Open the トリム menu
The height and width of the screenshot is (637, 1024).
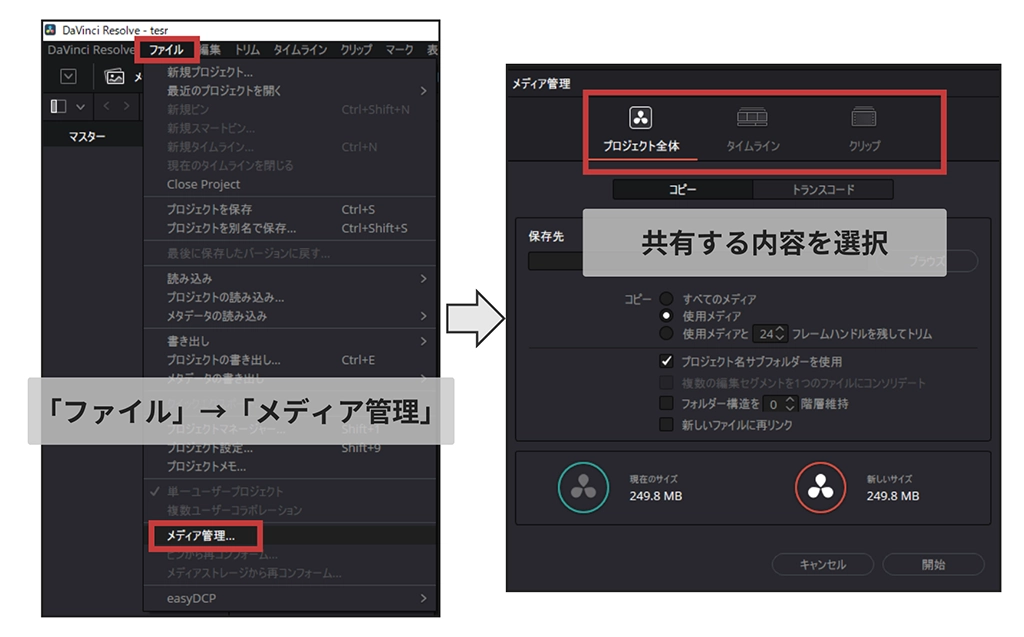click(x=247, y=50)
